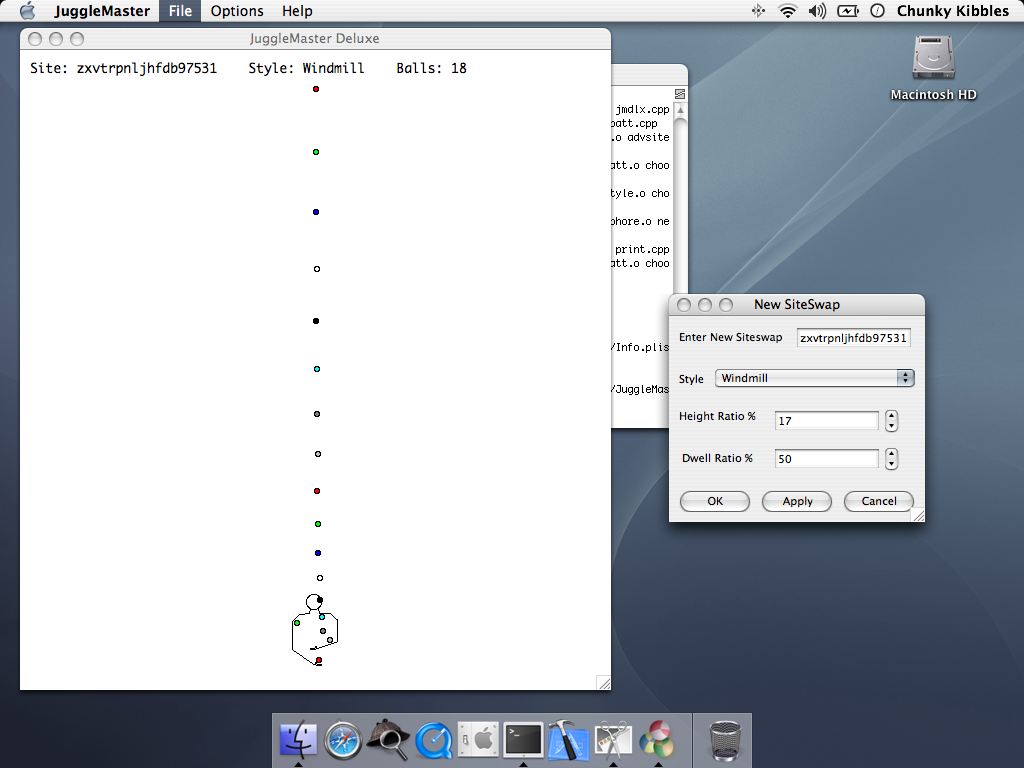Click the New SiteSwap dialog resize grip

pyautogui.click(x=918, y=515)
